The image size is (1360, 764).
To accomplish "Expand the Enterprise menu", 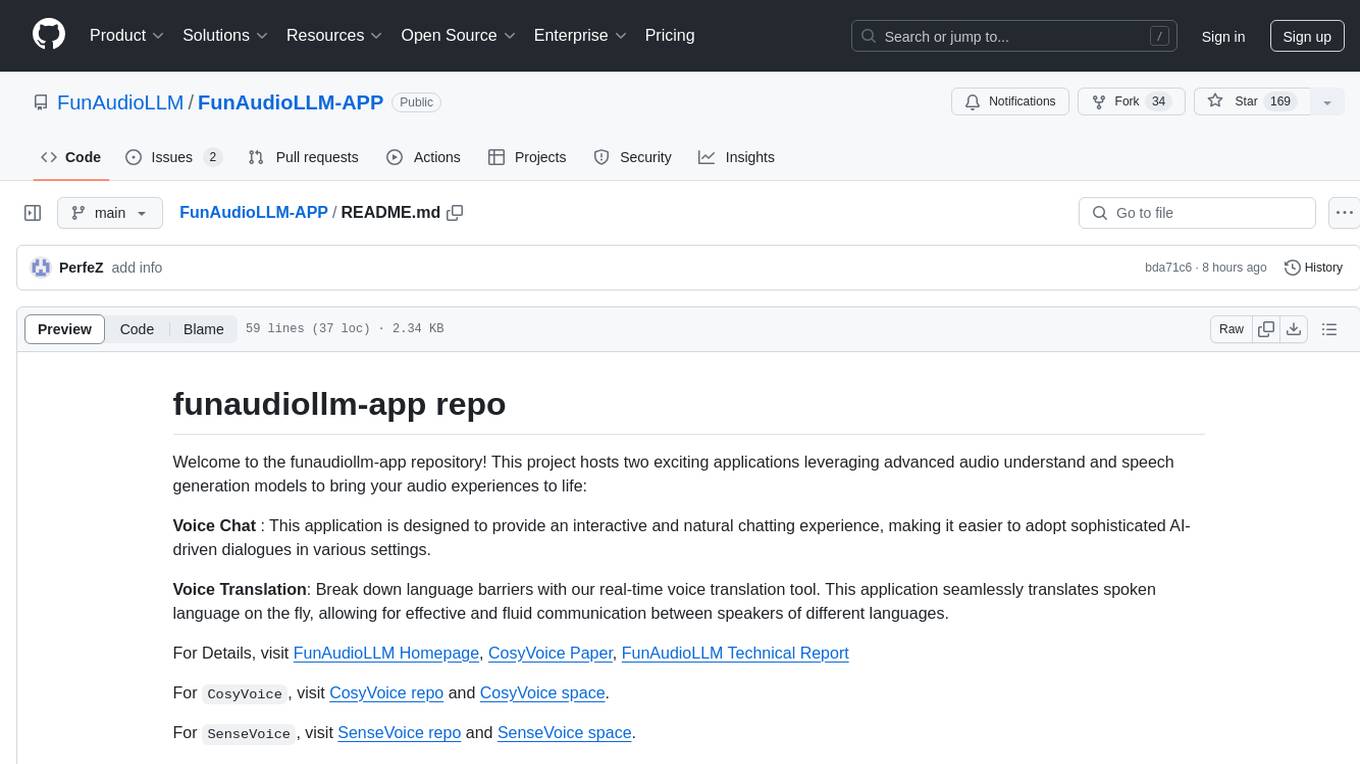I will 580,35.
